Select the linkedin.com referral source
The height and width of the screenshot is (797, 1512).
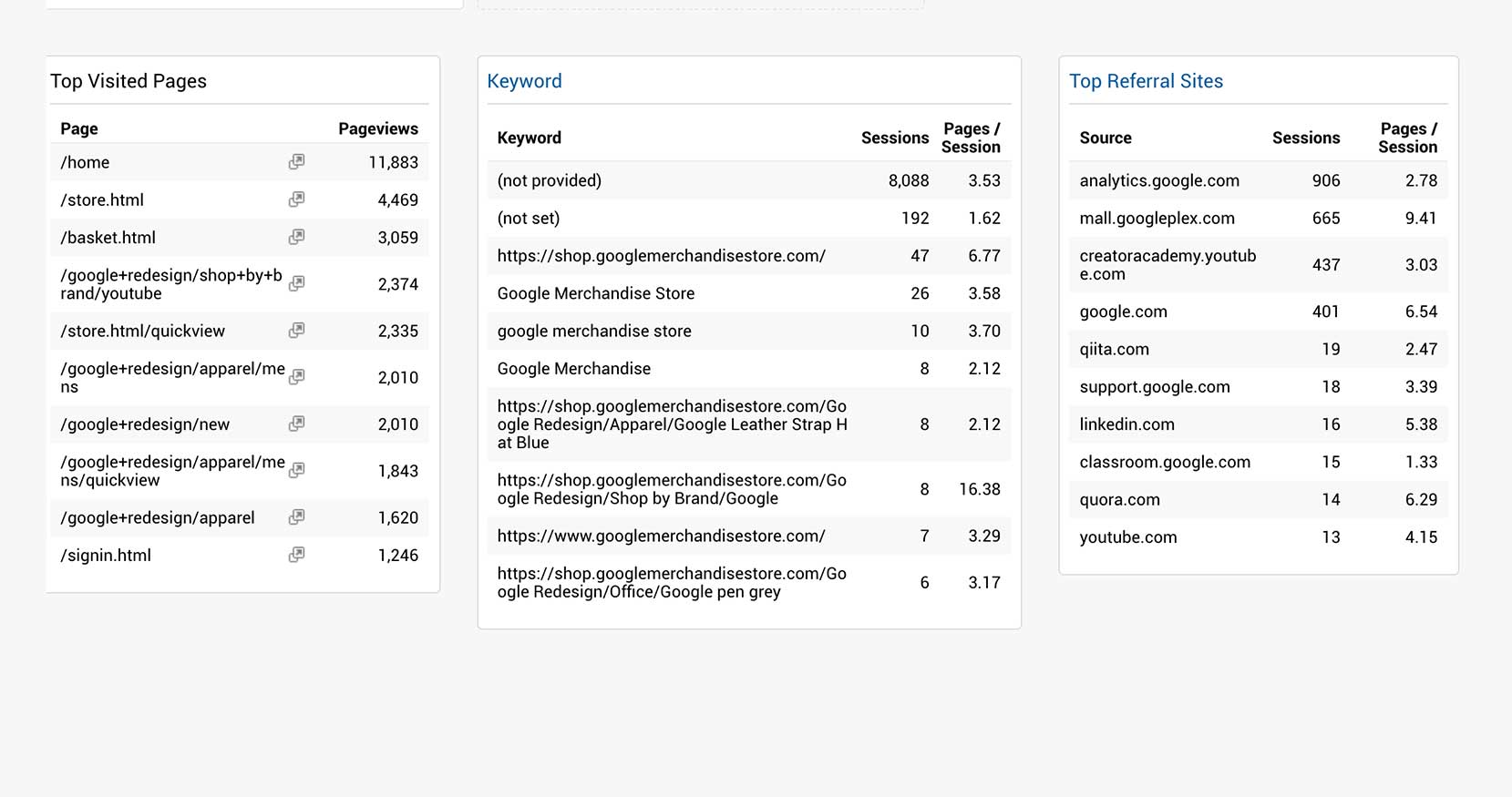click(1126, 424)
